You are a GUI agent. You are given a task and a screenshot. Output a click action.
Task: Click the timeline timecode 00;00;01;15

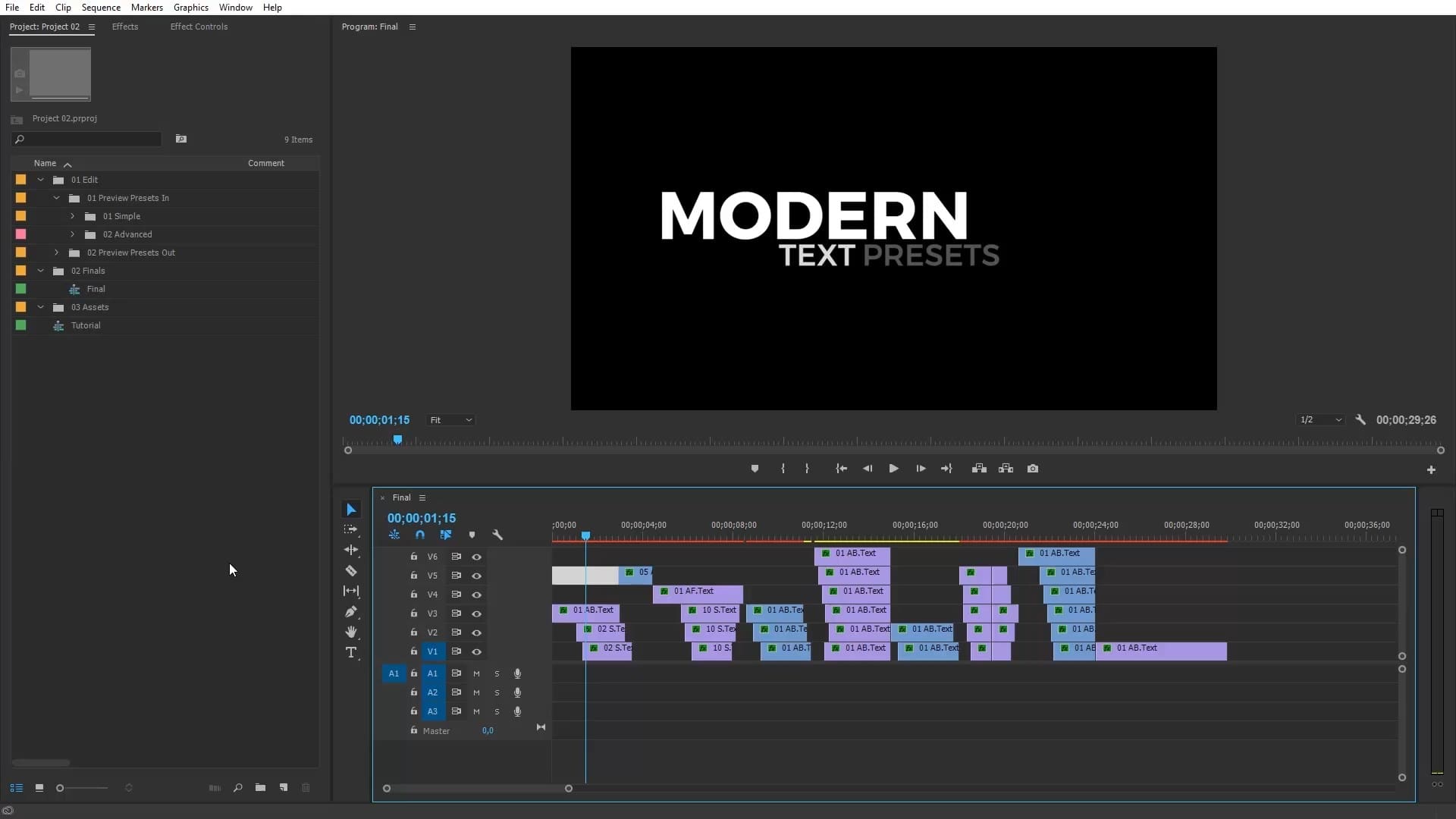422,518
